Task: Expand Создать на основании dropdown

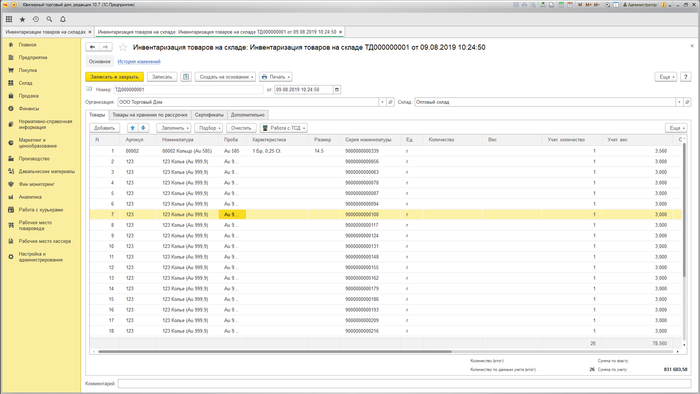Action: (225, 77)
